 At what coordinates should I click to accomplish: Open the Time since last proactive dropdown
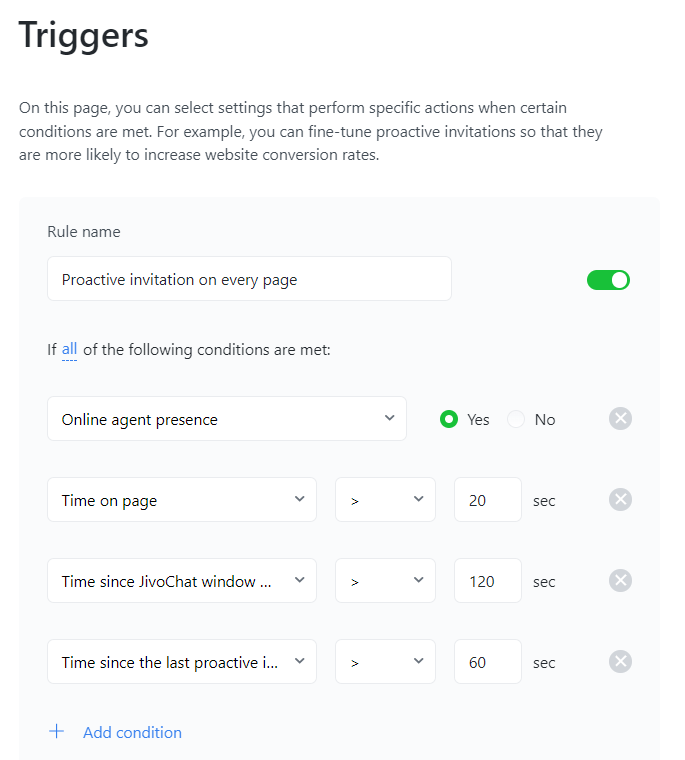[x=182, y=662]
